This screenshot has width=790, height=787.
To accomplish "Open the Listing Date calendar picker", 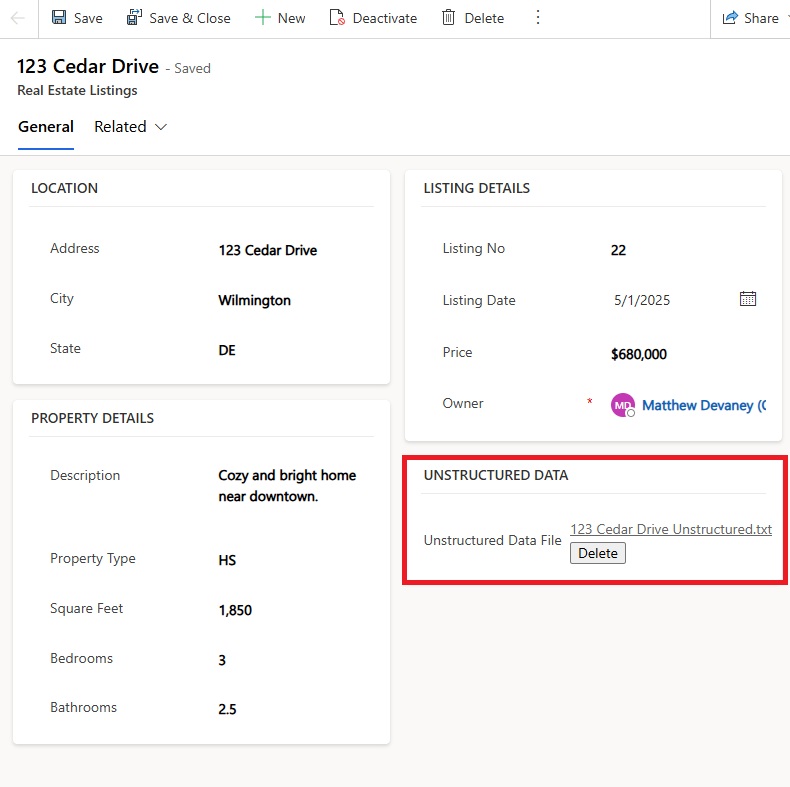I will (x=747, y=299).
